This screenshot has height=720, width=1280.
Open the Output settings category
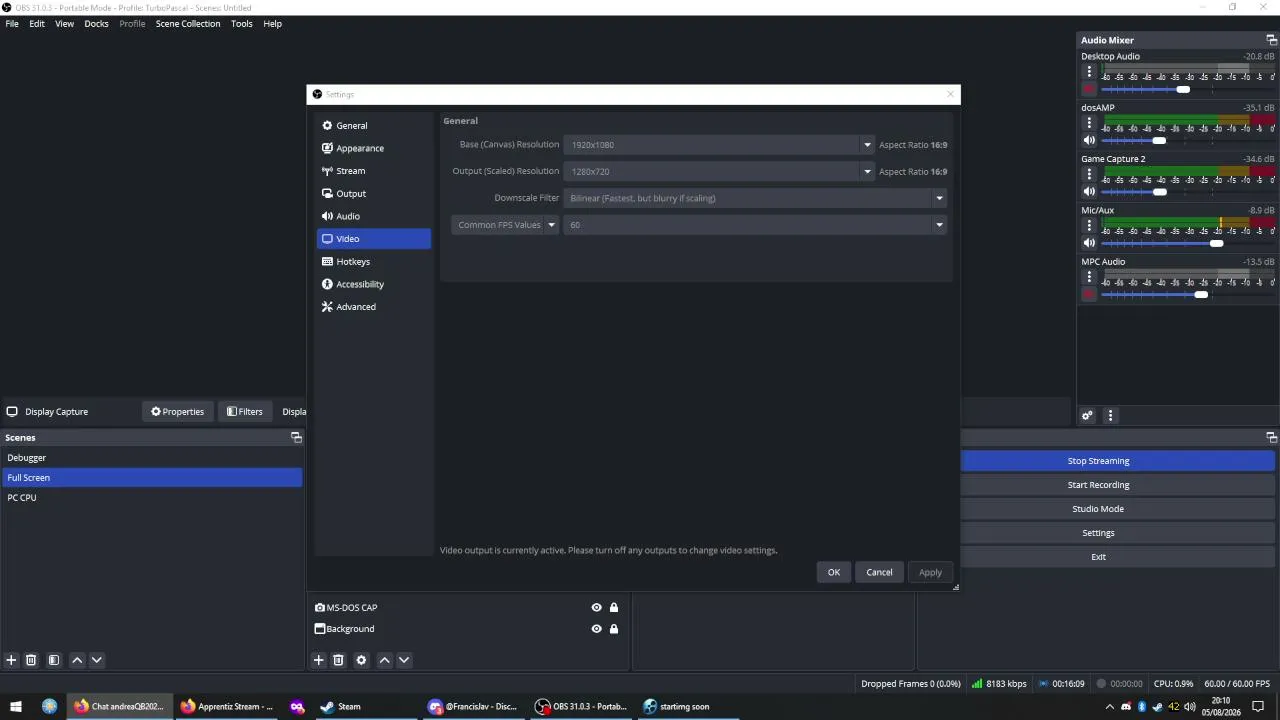pyautogui.click(x=373, y=194)
